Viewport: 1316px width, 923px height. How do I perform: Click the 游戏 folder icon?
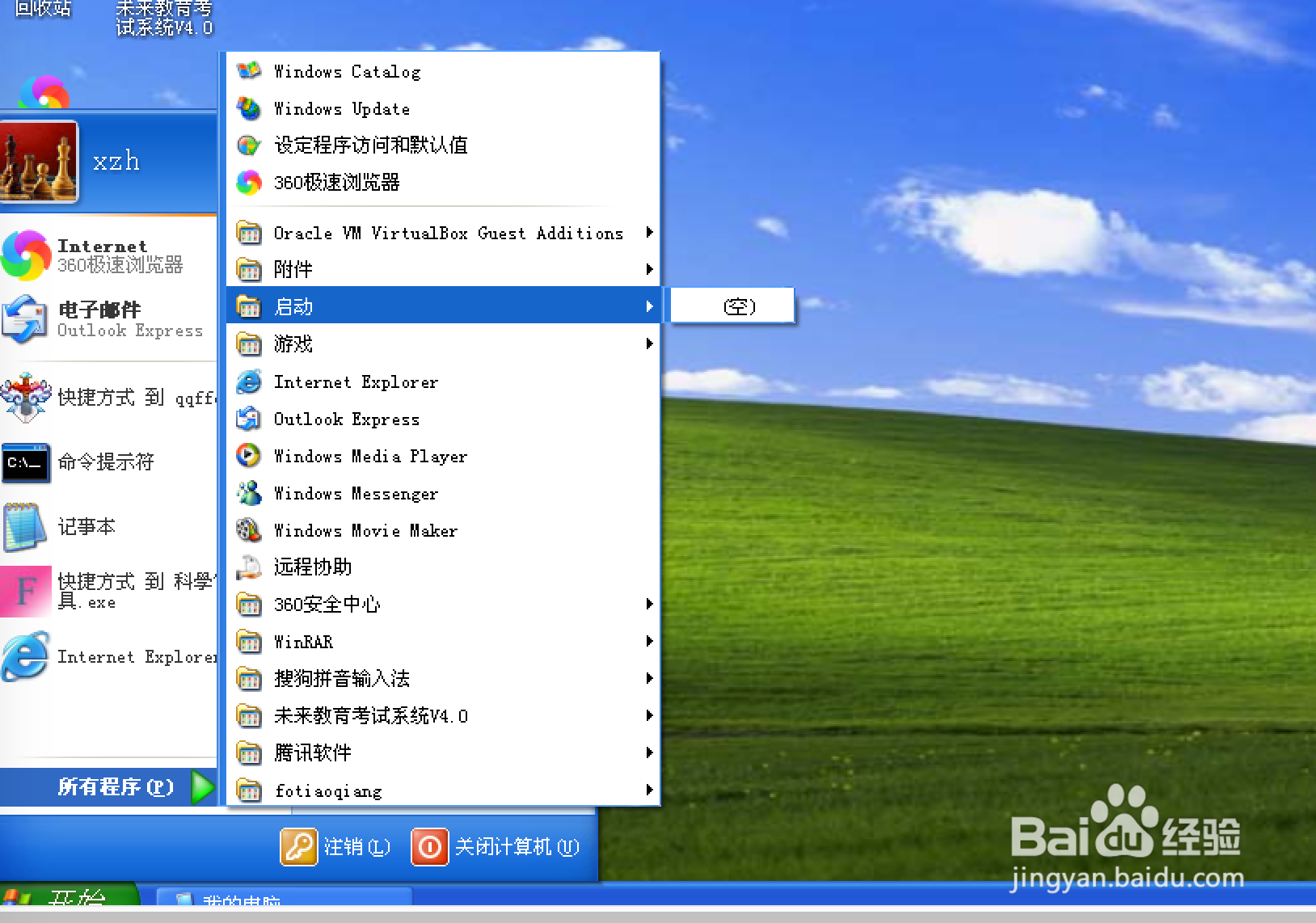(249, 344)
